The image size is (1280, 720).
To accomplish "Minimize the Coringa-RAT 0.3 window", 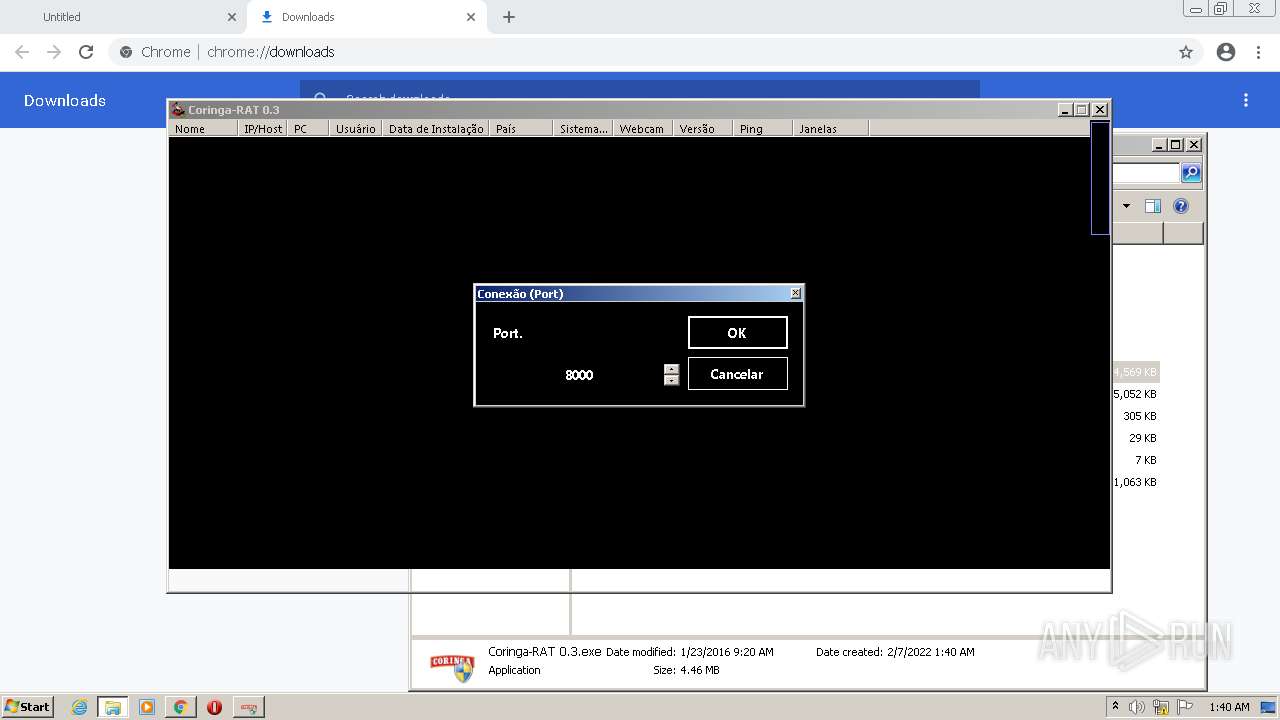I will pyautogui.click(x=1066, y=110).
